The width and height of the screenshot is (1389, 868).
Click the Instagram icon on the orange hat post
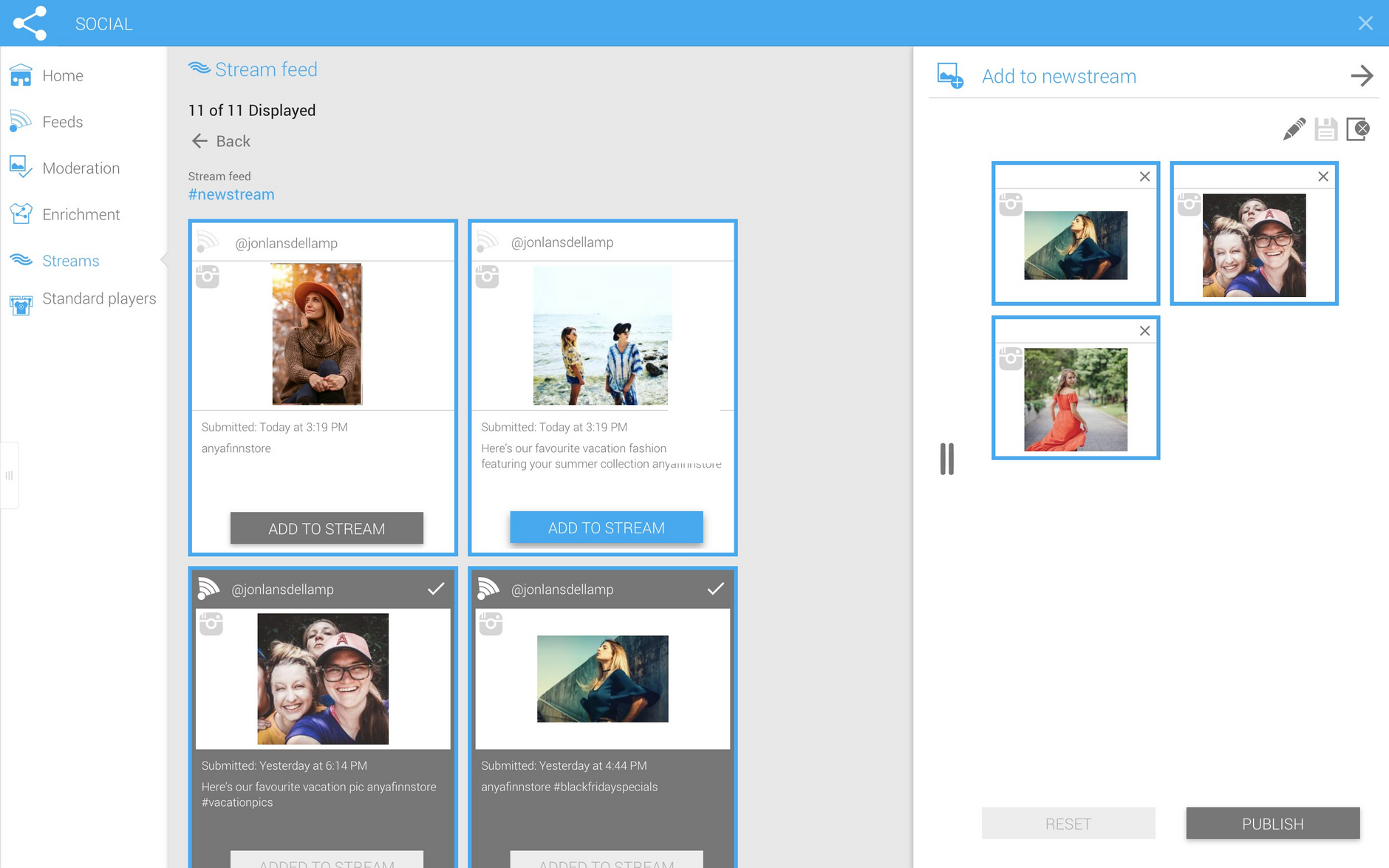click(x=208, y=277)
